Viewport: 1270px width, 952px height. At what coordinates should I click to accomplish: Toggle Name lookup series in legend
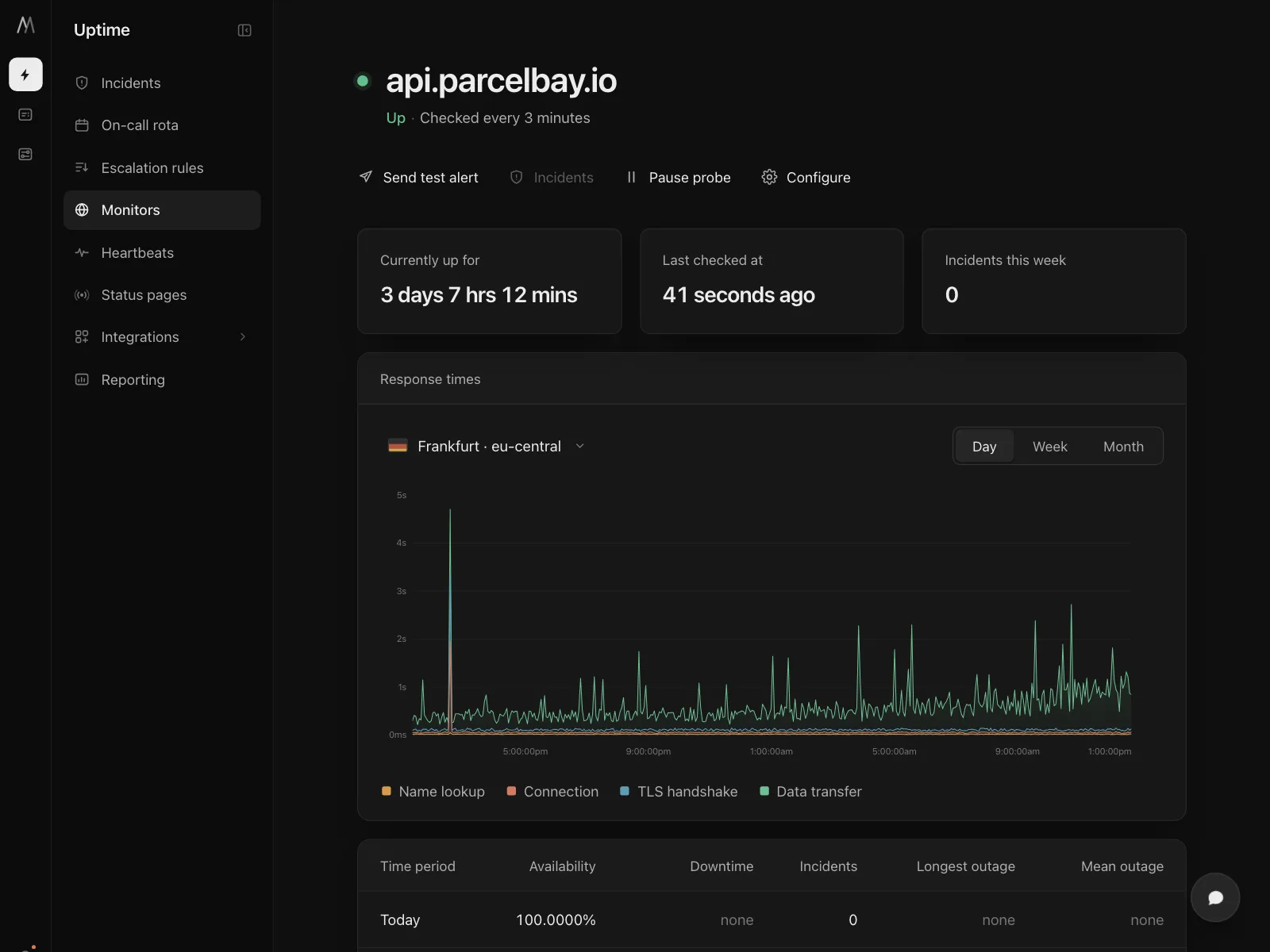(x=433, y=791)
